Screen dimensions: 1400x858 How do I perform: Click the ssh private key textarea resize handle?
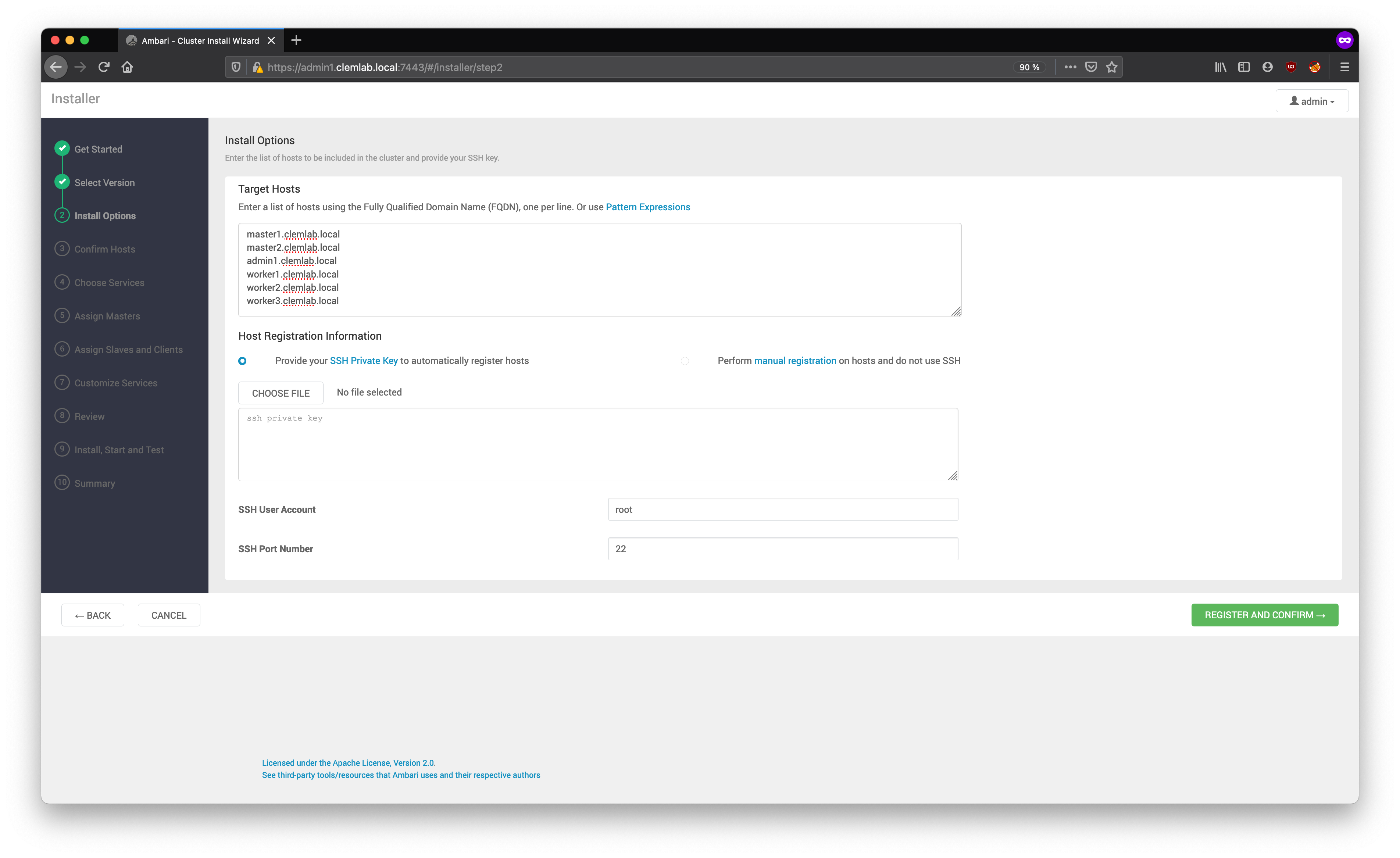pos(953,476)
